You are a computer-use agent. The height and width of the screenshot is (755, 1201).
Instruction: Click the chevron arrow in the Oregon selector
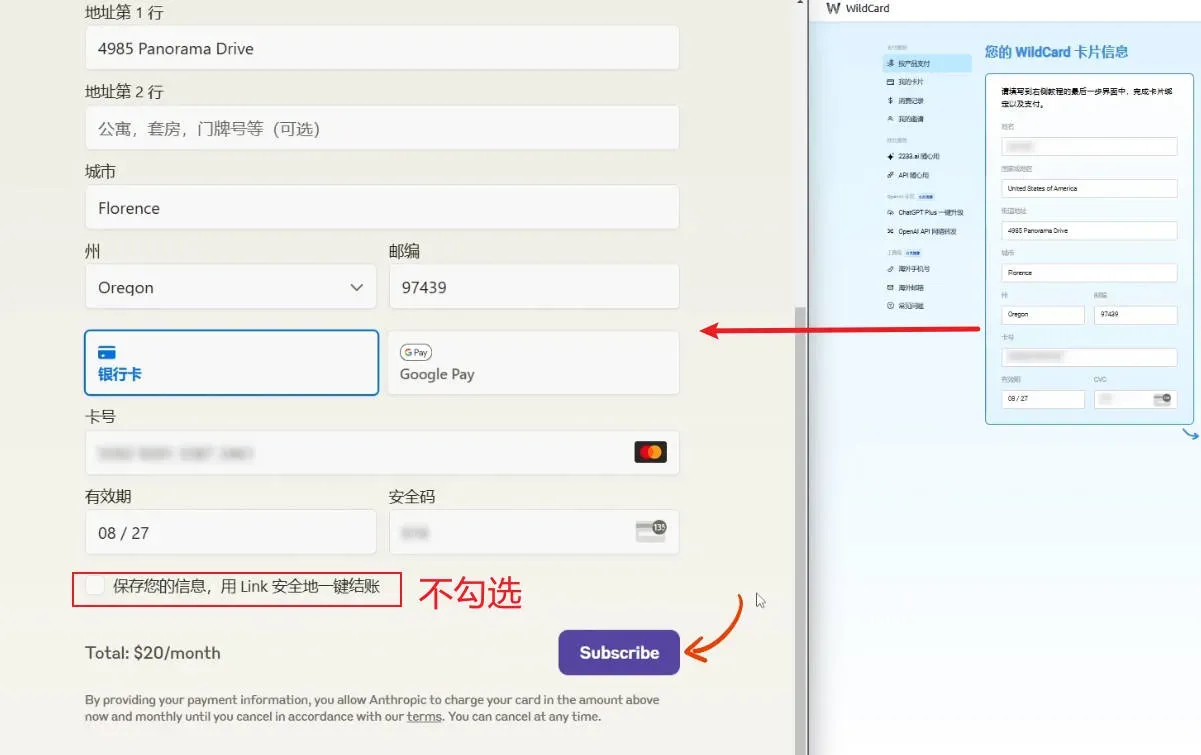[x=356, y=287]
